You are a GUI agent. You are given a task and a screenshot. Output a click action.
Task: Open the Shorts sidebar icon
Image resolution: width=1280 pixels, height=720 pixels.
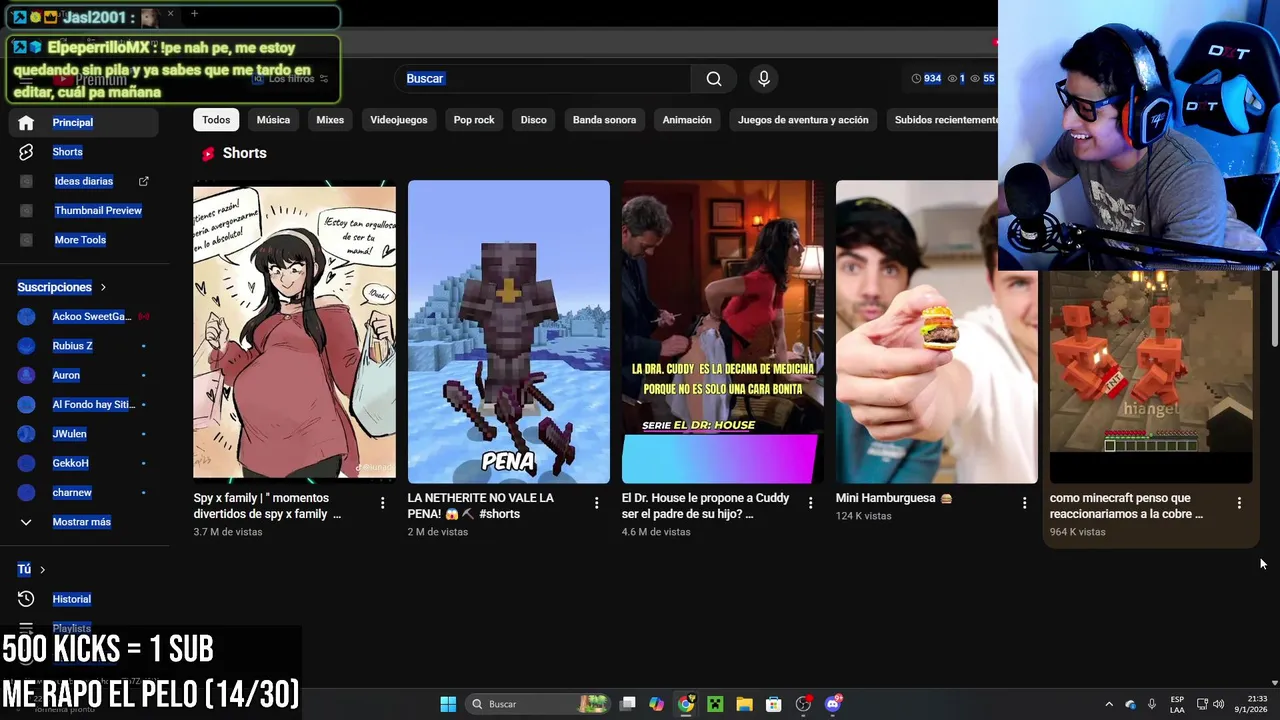coord(26,152)
